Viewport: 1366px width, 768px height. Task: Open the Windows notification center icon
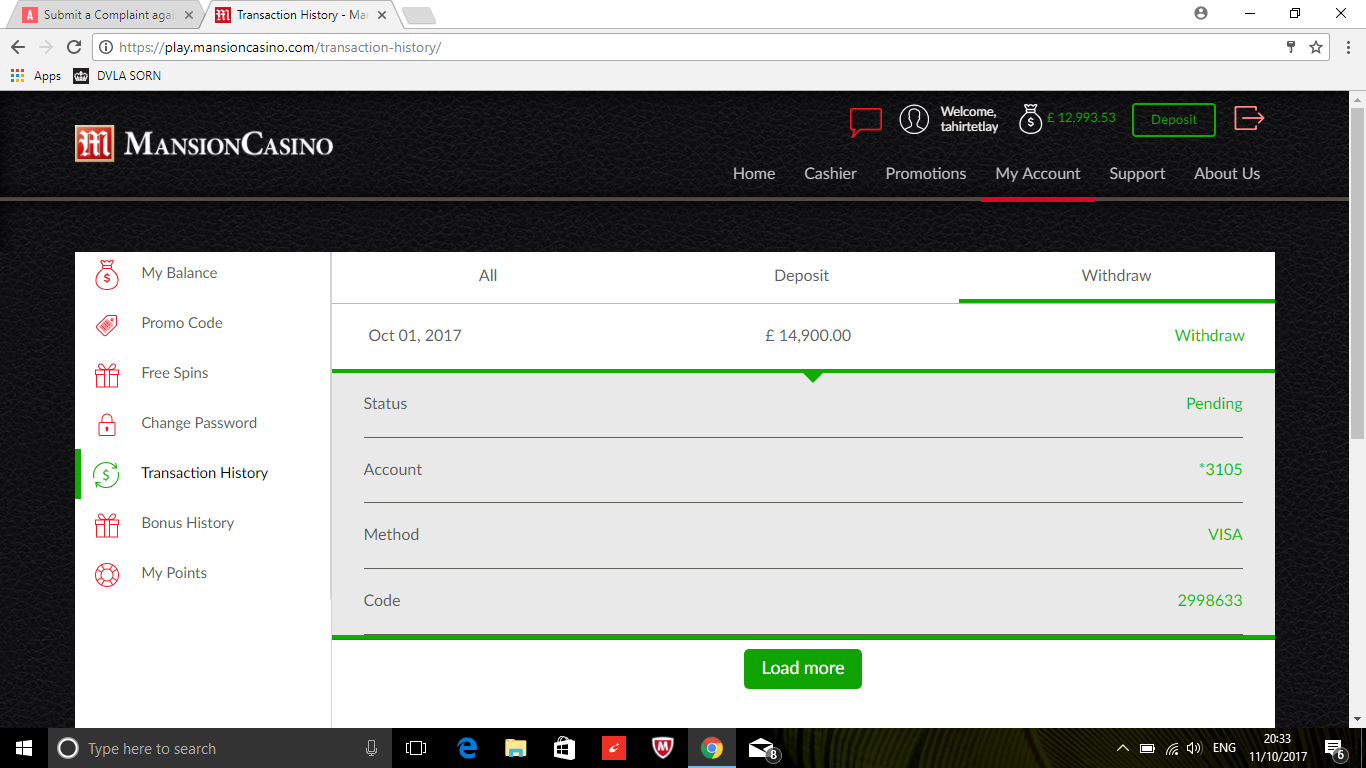pos(1334,748)
